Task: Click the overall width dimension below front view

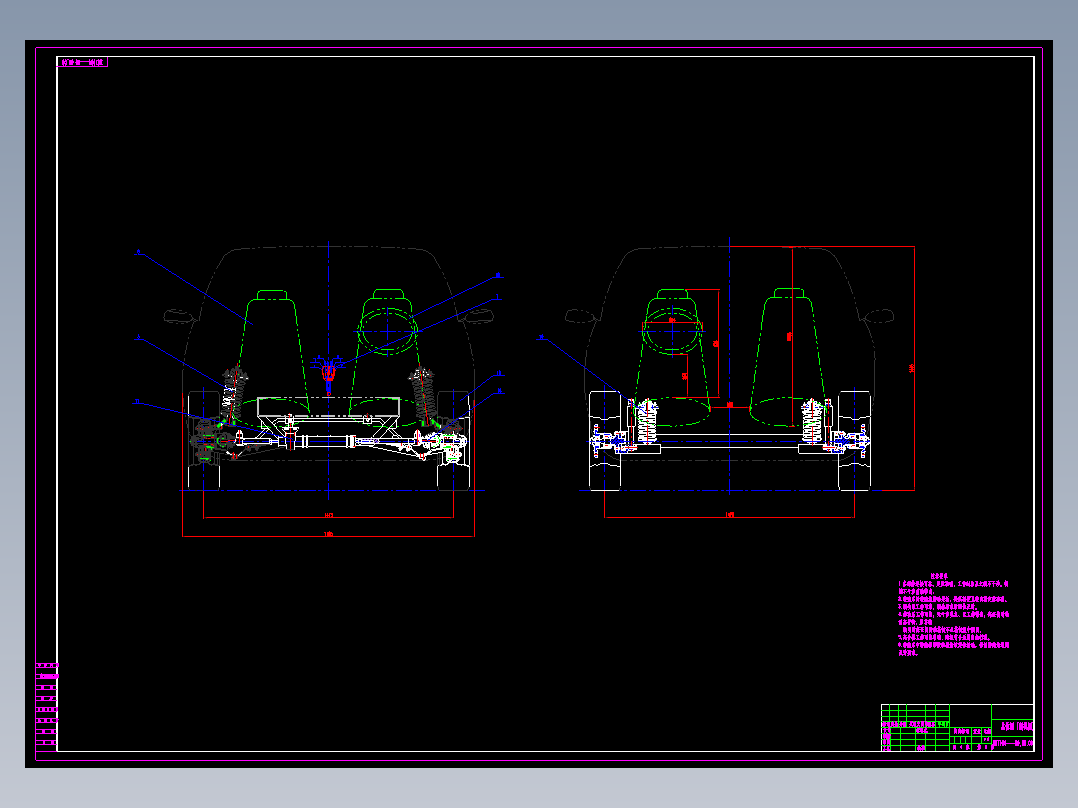Action: [329, 534]
